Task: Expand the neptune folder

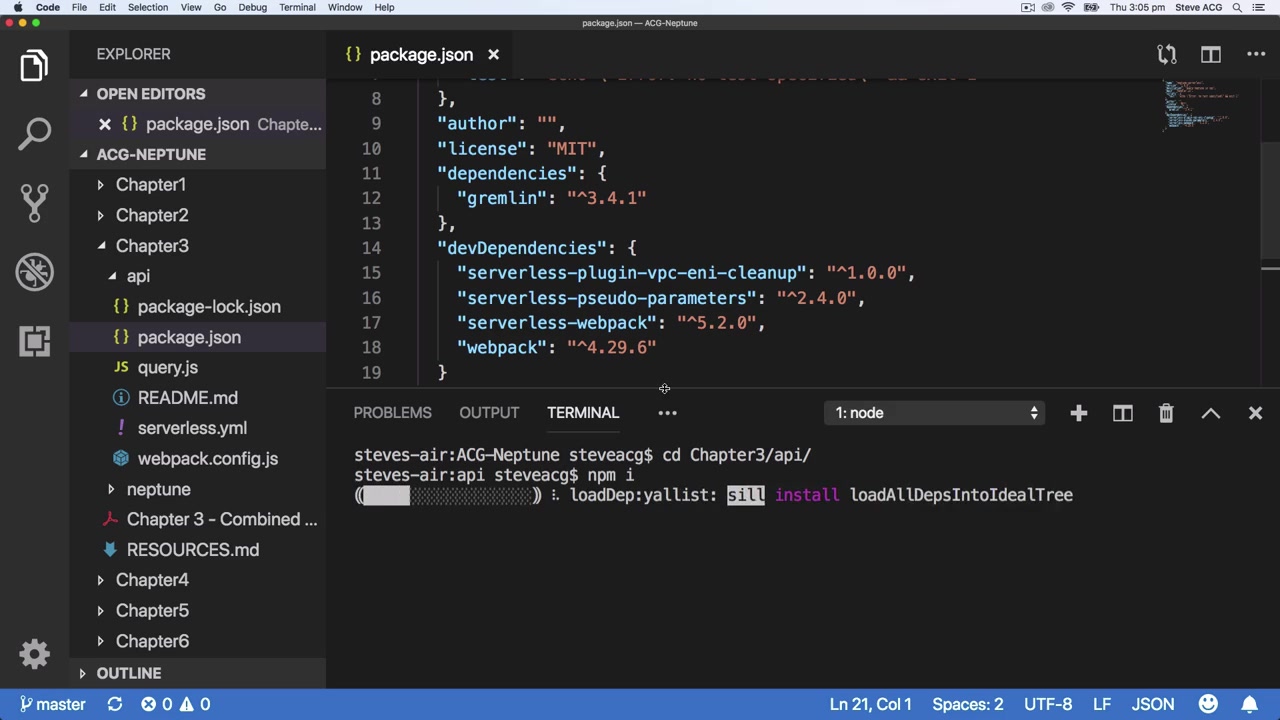Action: pos(158,489)
